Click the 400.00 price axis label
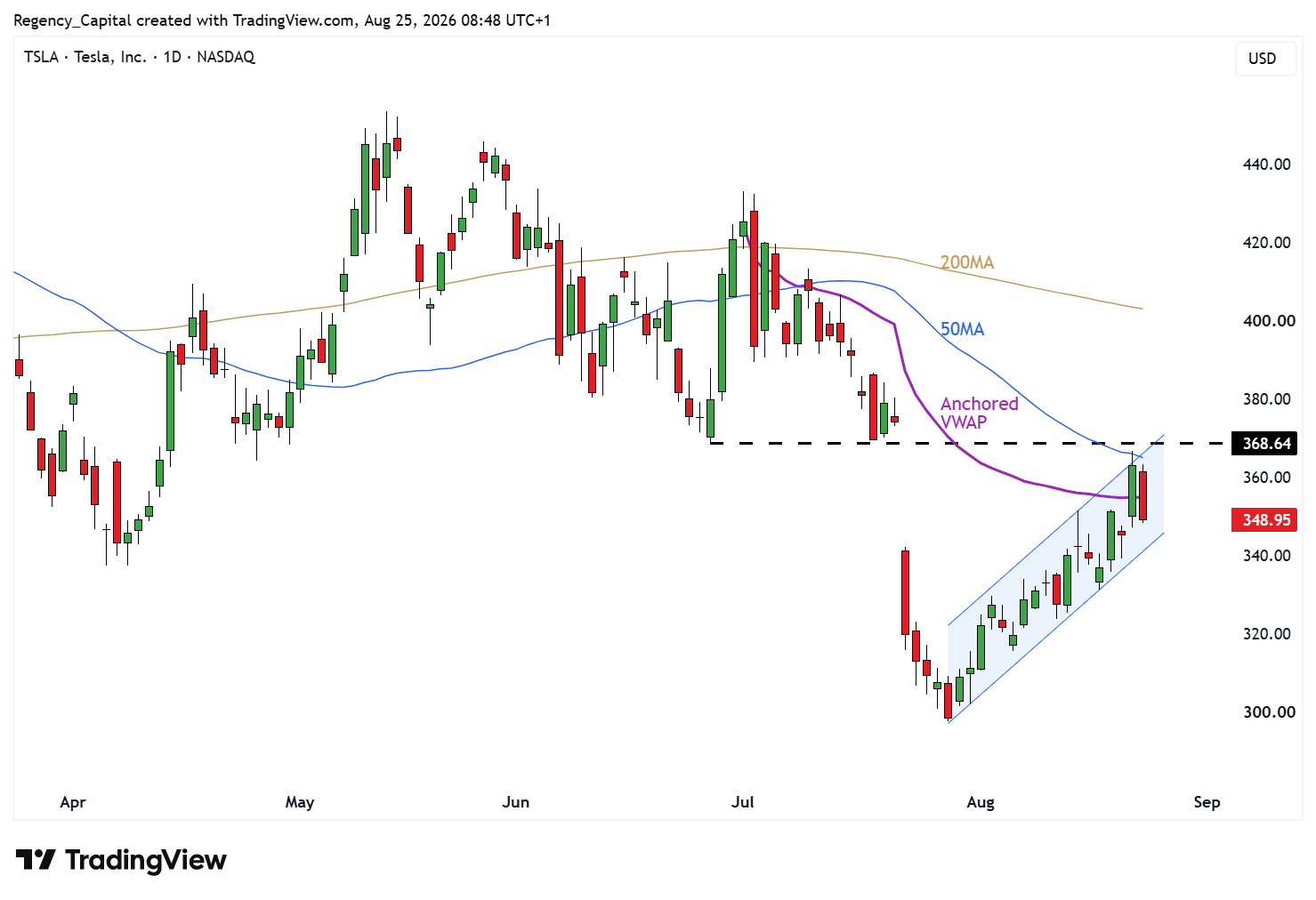1316x900 pixels. (1268, 320)
